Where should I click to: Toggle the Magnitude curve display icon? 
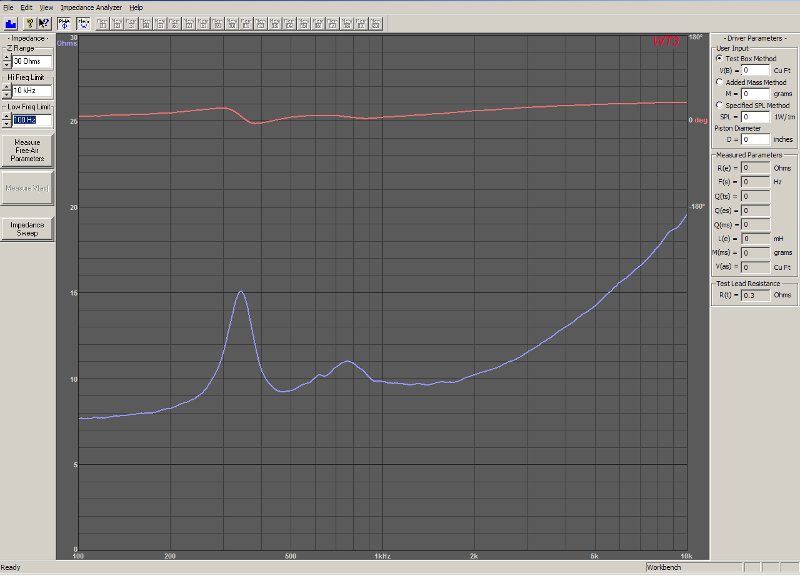point(83,23)
